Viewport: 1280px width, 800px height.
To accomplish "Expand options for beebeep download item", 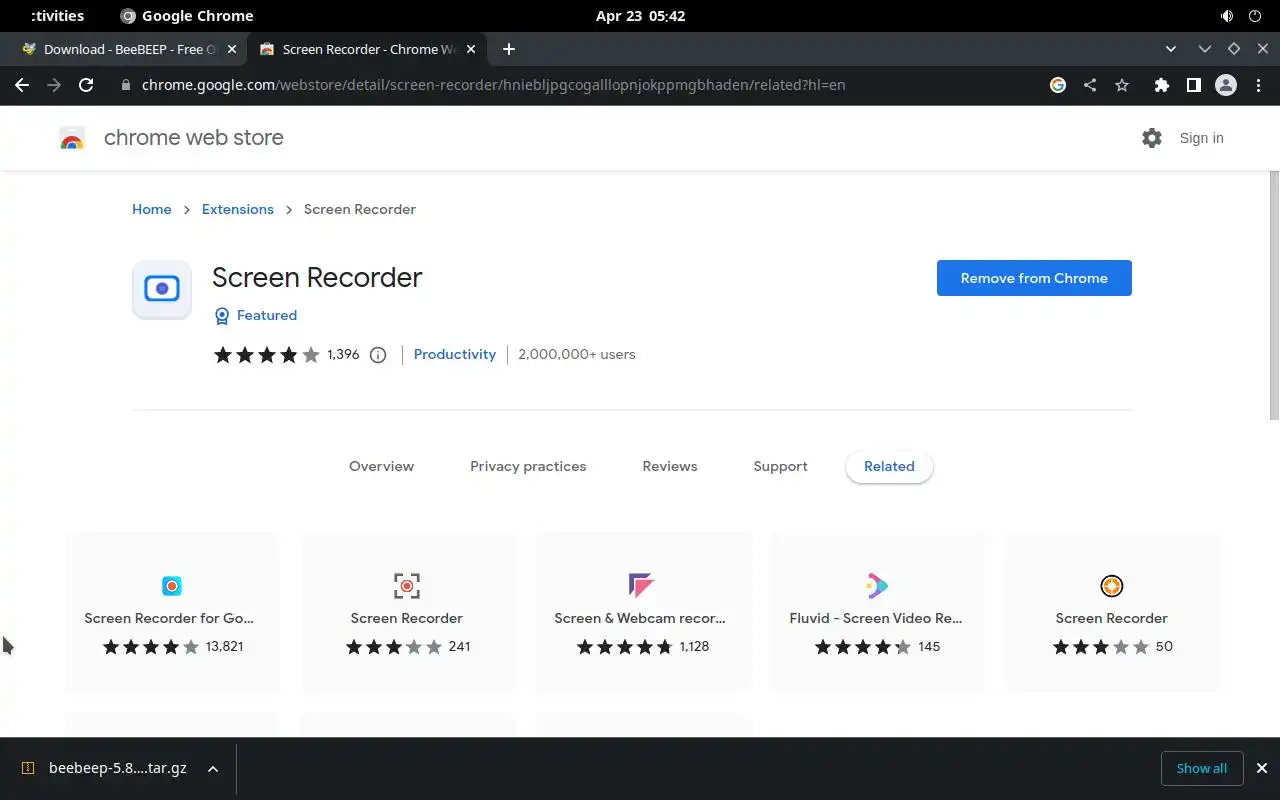I will (212, 768).
